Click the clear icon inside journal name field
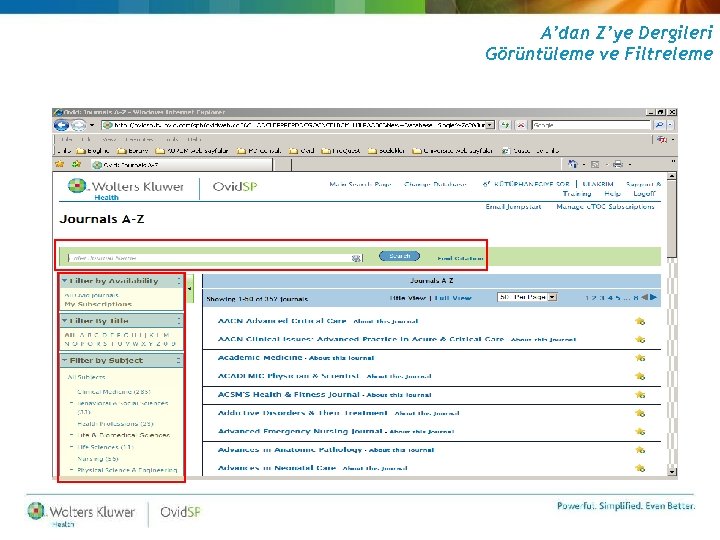The height and width of the screenshot is (540, 720). [356, 258]
